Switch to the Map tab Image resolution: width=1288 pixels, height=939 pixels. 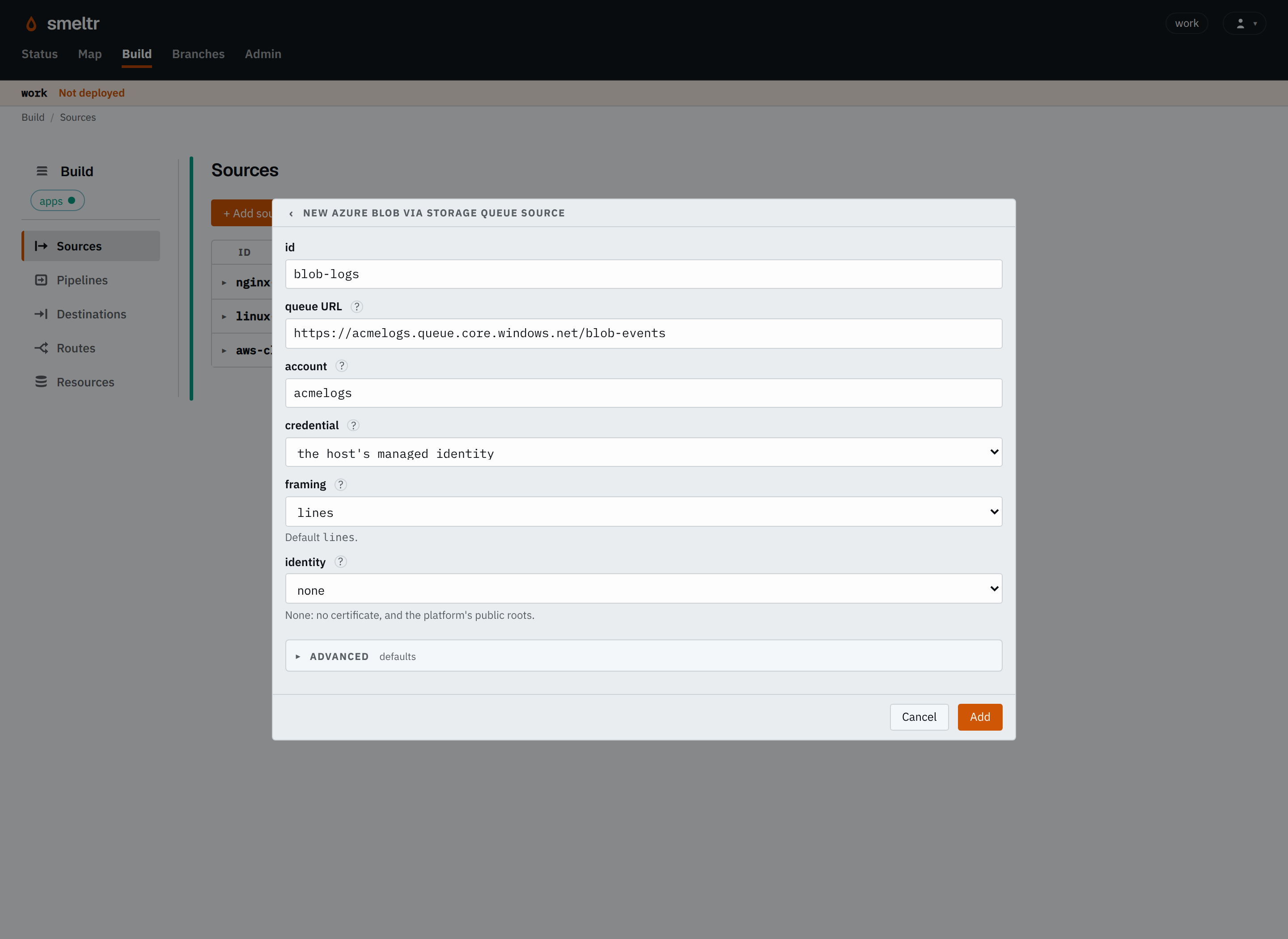[90, 54]
